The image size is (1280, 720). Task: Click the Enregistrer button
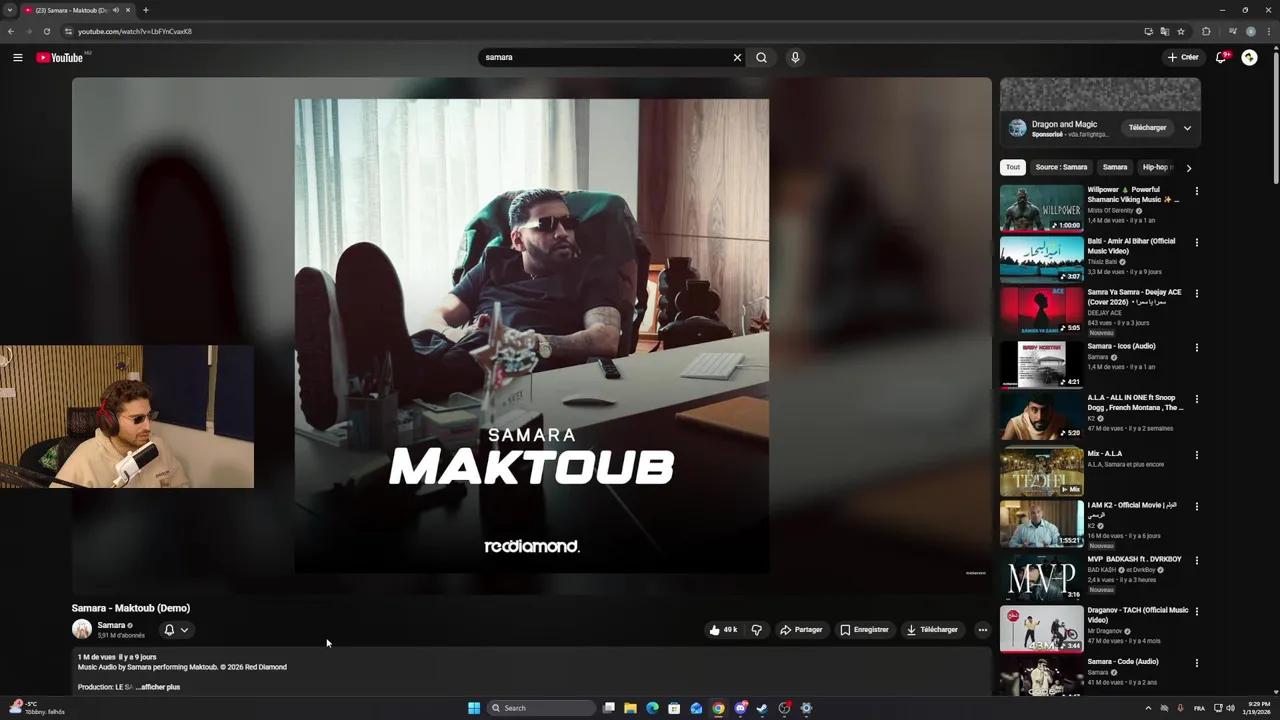(864, 630)
